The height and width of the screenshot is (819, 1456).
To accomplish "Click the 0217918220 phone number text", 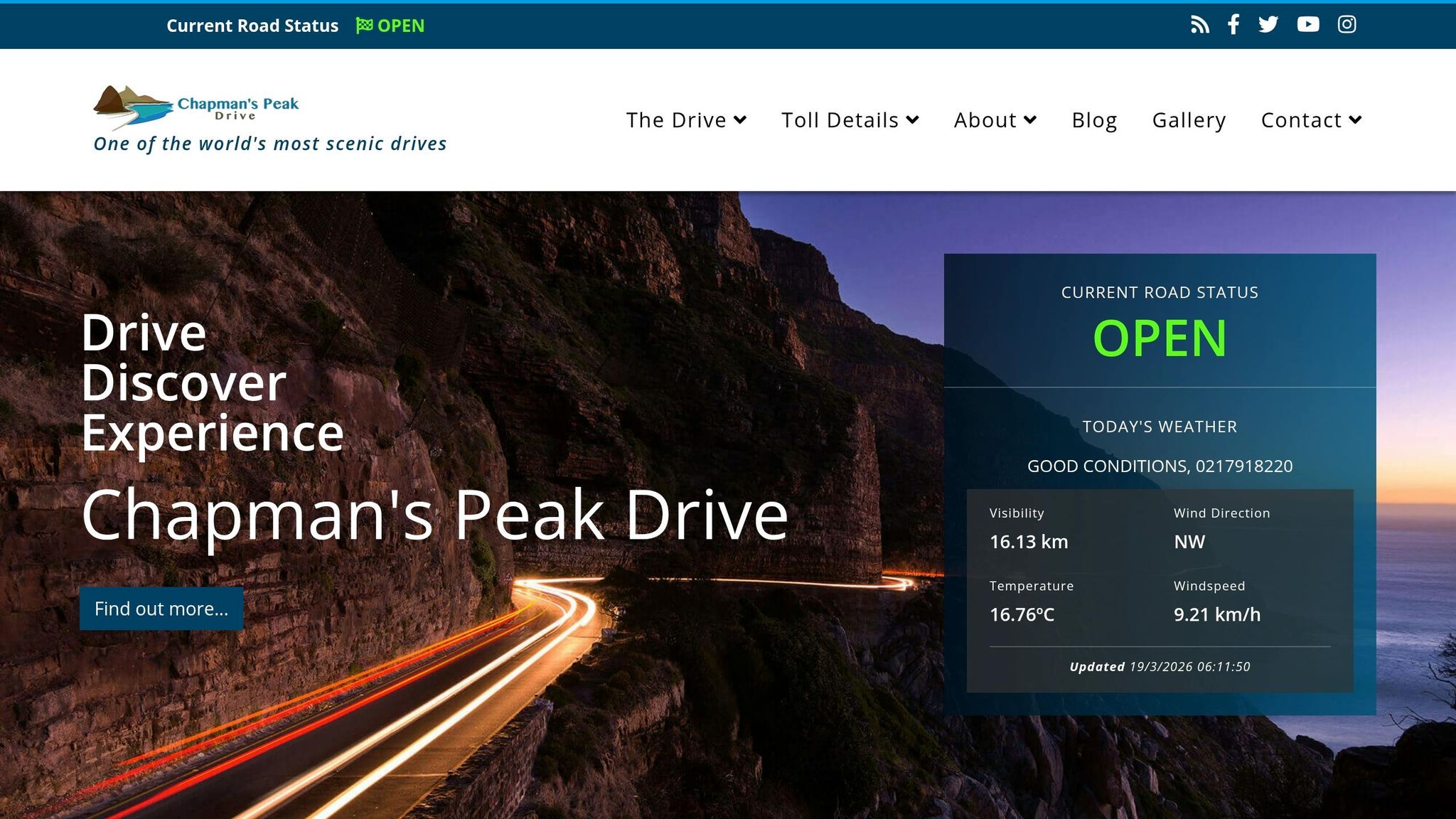I will [x=1245, y=466].
